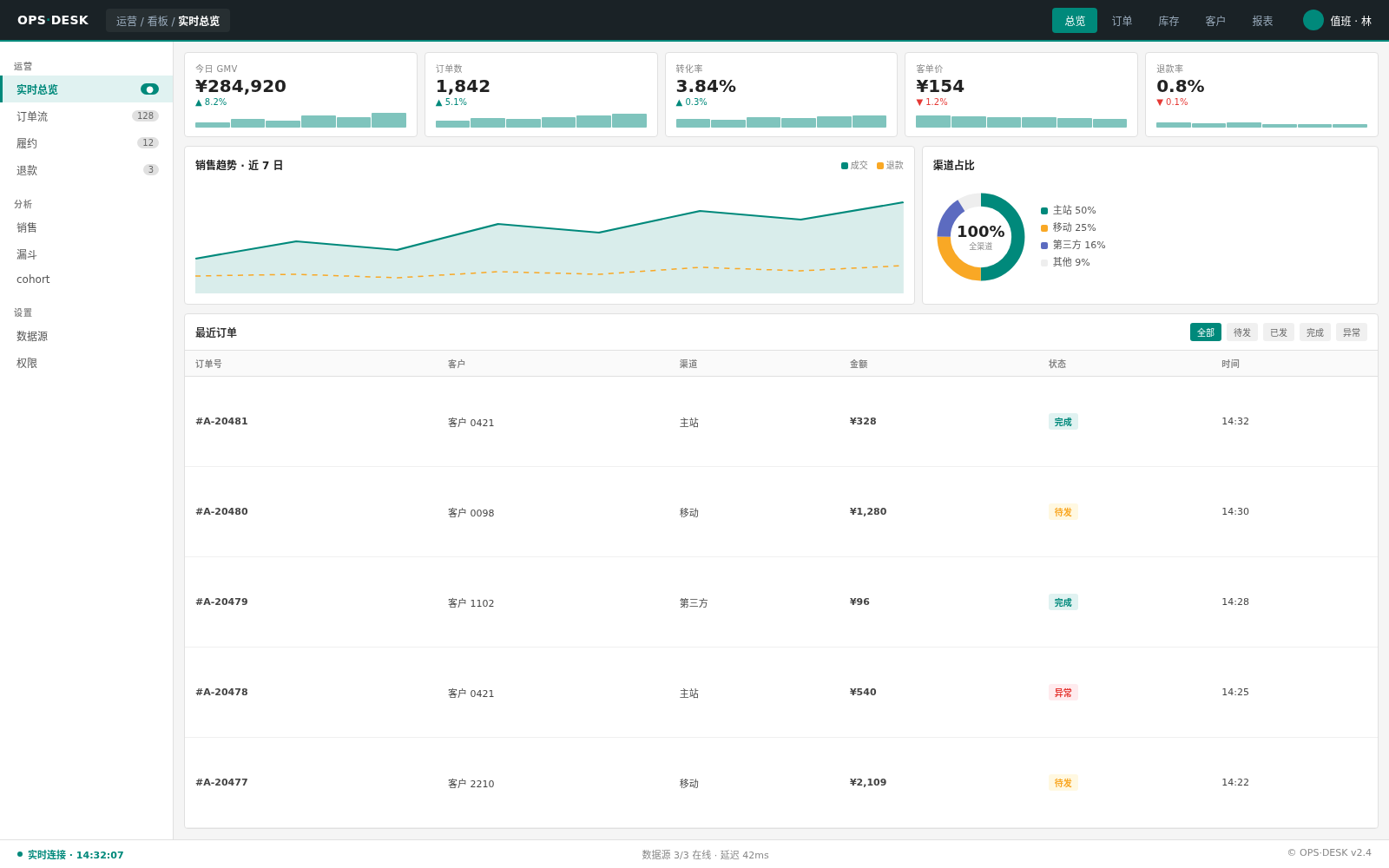This screenshot has height=868, width=1389.
Task: Click the live badge on 实时总览
Action: point(149,89)
